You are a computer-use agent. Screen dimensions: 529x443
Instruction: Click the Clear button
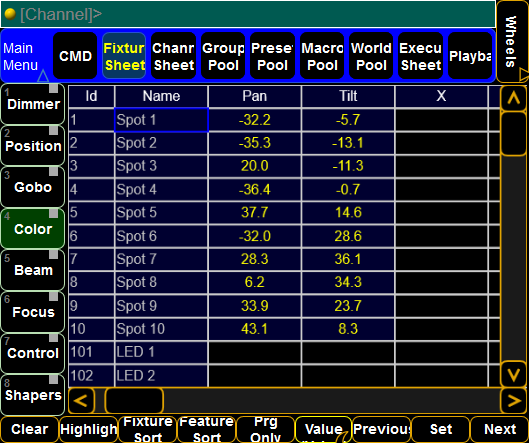[30, 430]
